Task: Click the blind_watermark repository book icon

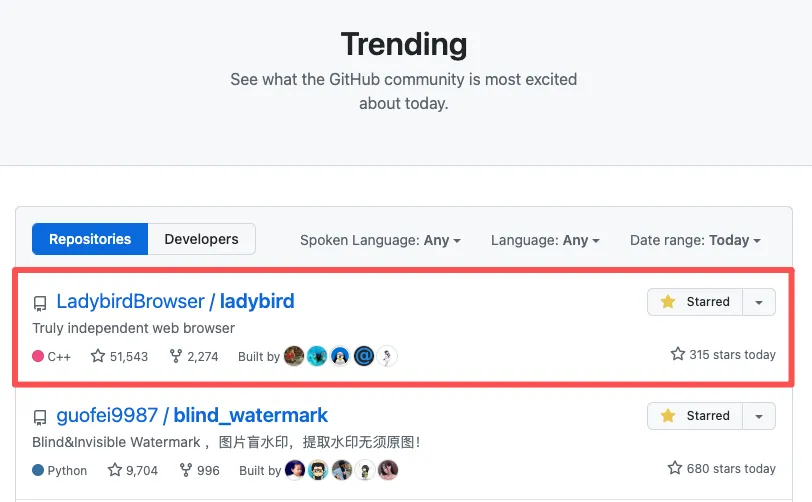Action: [x=40, y=417]
